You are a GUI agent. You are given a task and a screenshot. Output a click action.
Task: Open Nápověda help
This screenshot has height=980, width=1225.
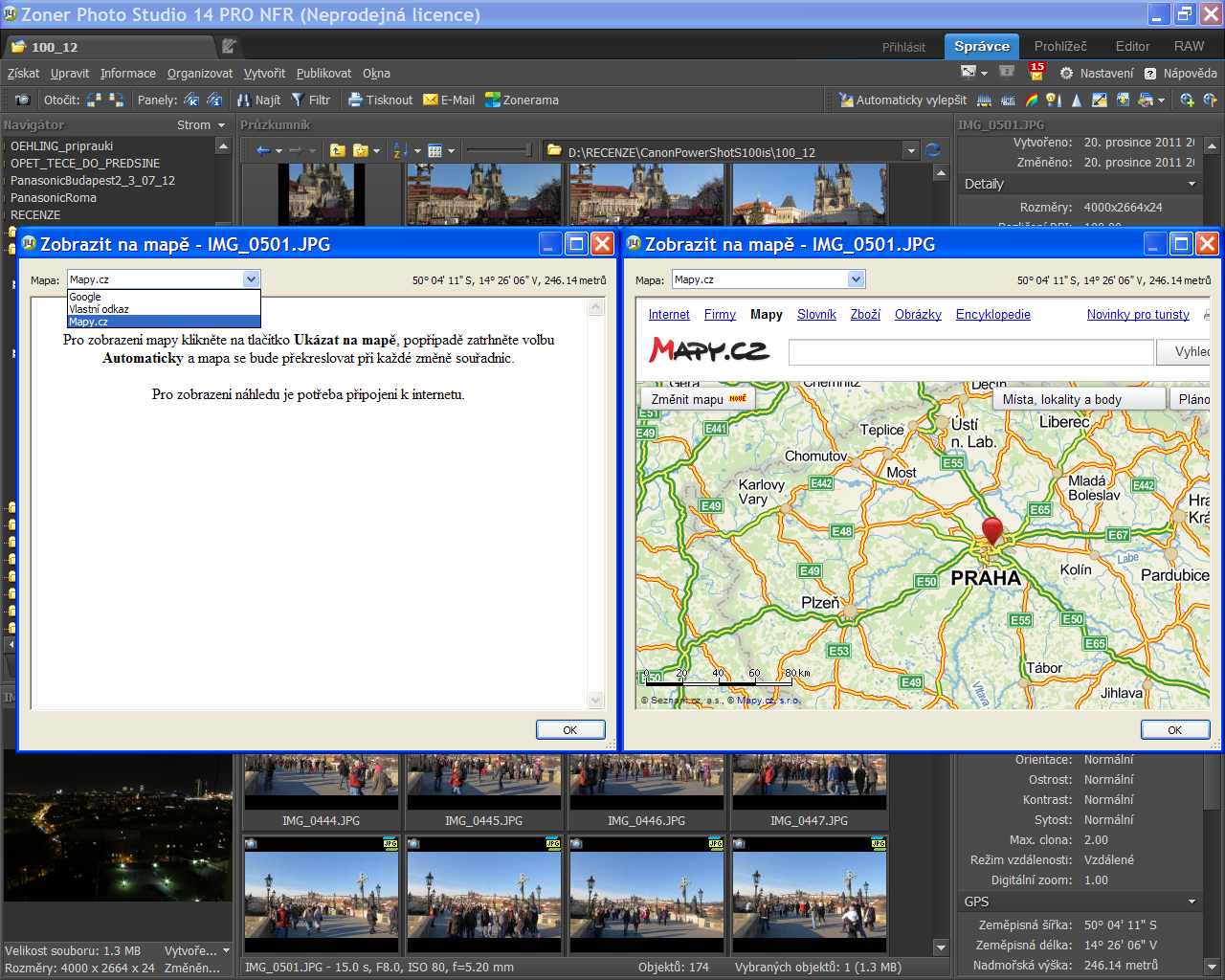(1180, 73)
